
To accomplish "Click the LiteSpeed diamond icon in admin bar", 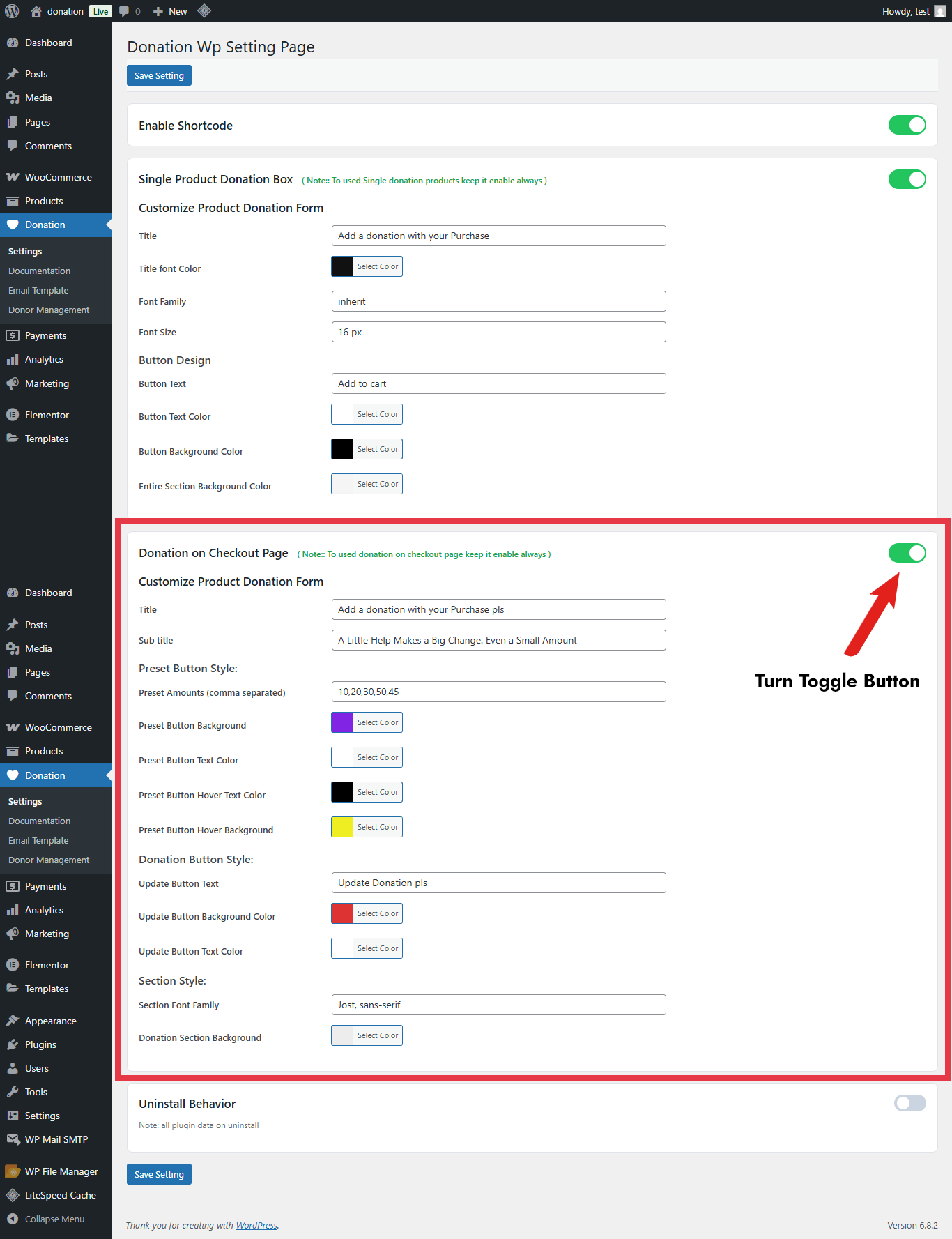I will pyautogui.click(x=204, y=11).
